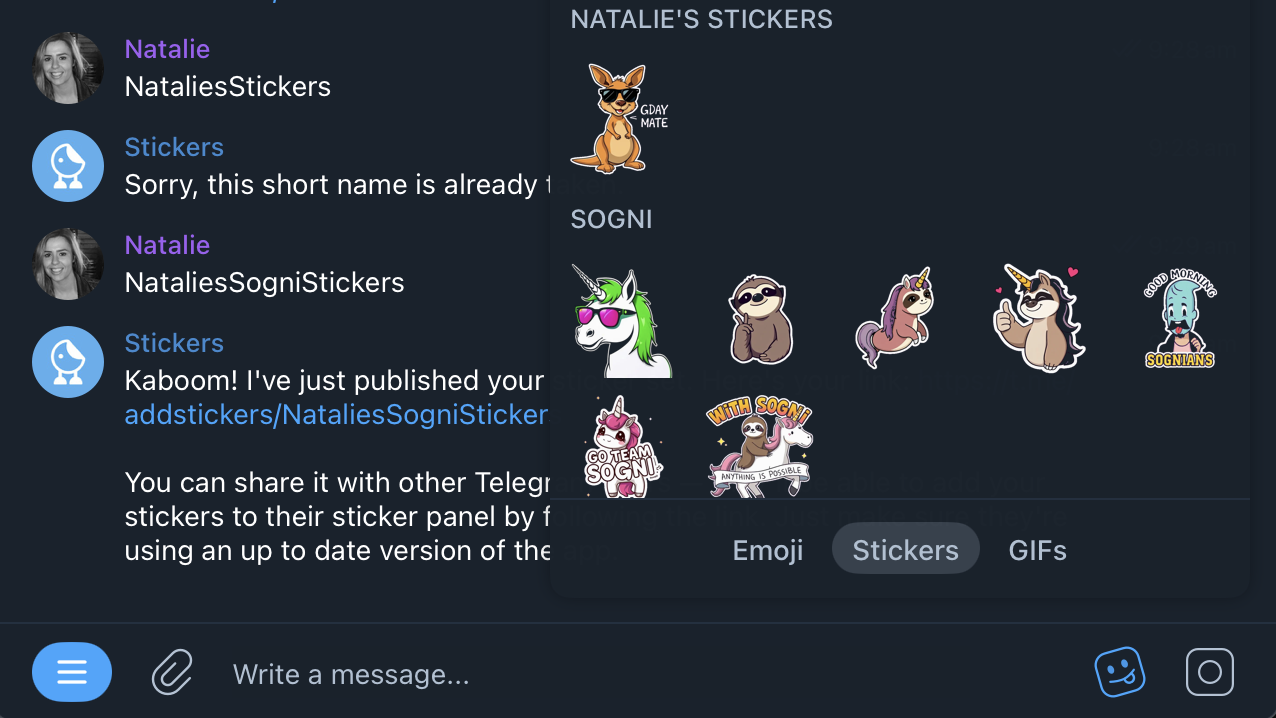Send the sloth riding unicorn sticker

[759, 446]
